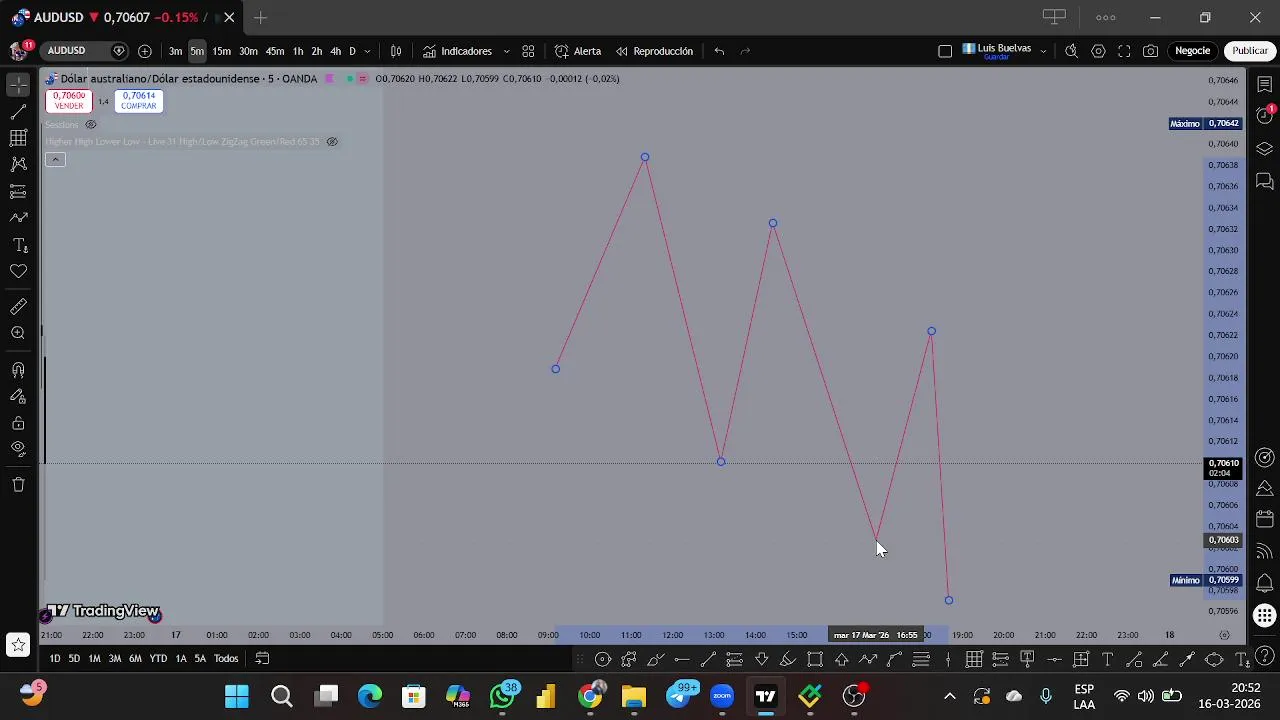This screenshot has width=1280, height=720.
Task: Open the Fibonacci tools in left sidebar
Action: (18, 138)
